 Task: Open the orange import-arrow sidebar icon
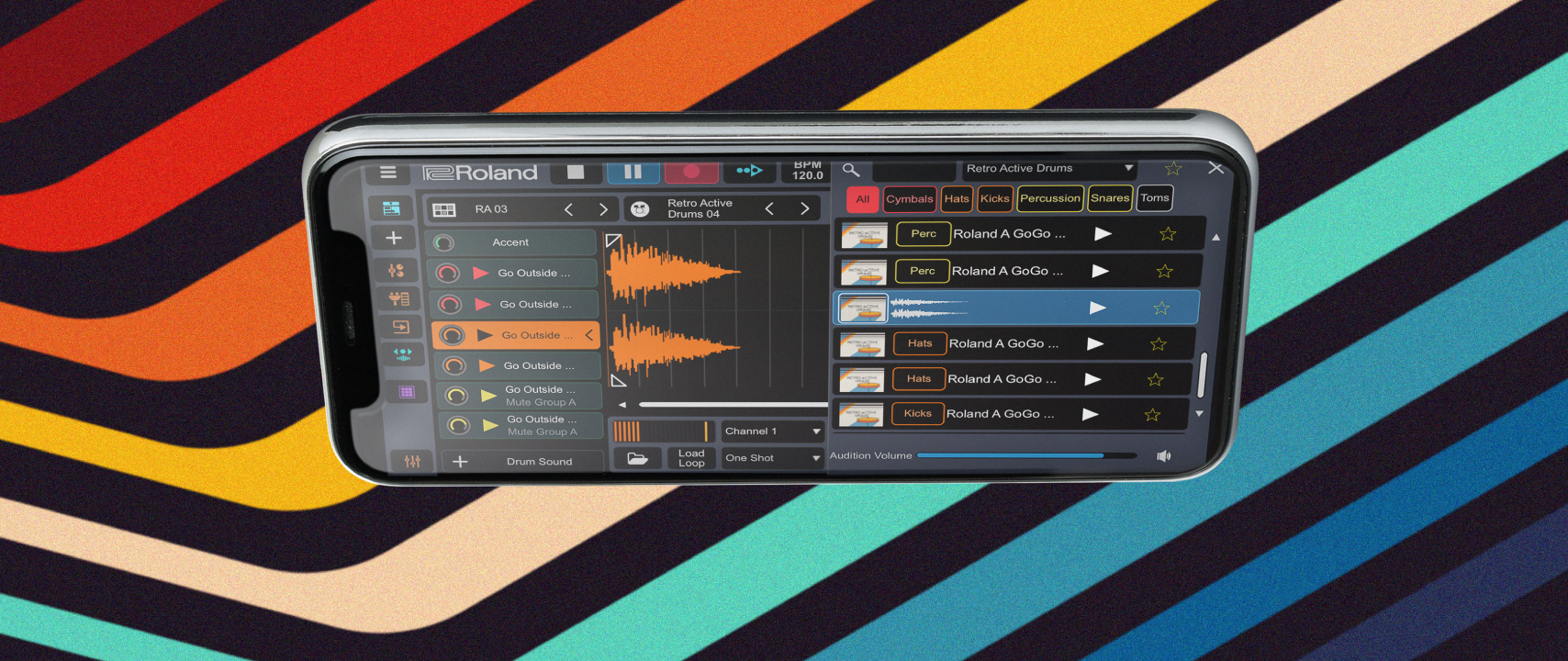coord(401,327)
